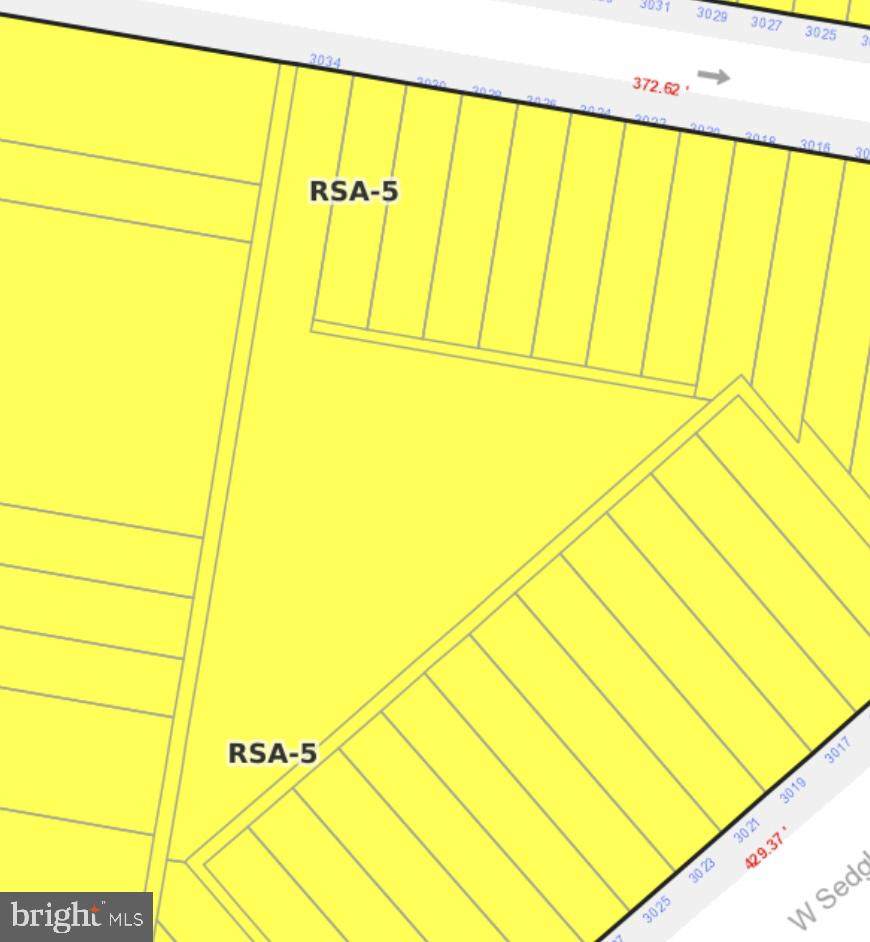Click address 3025 beside the W Sedgley street

pyautogui.click(x=656, y=910)
